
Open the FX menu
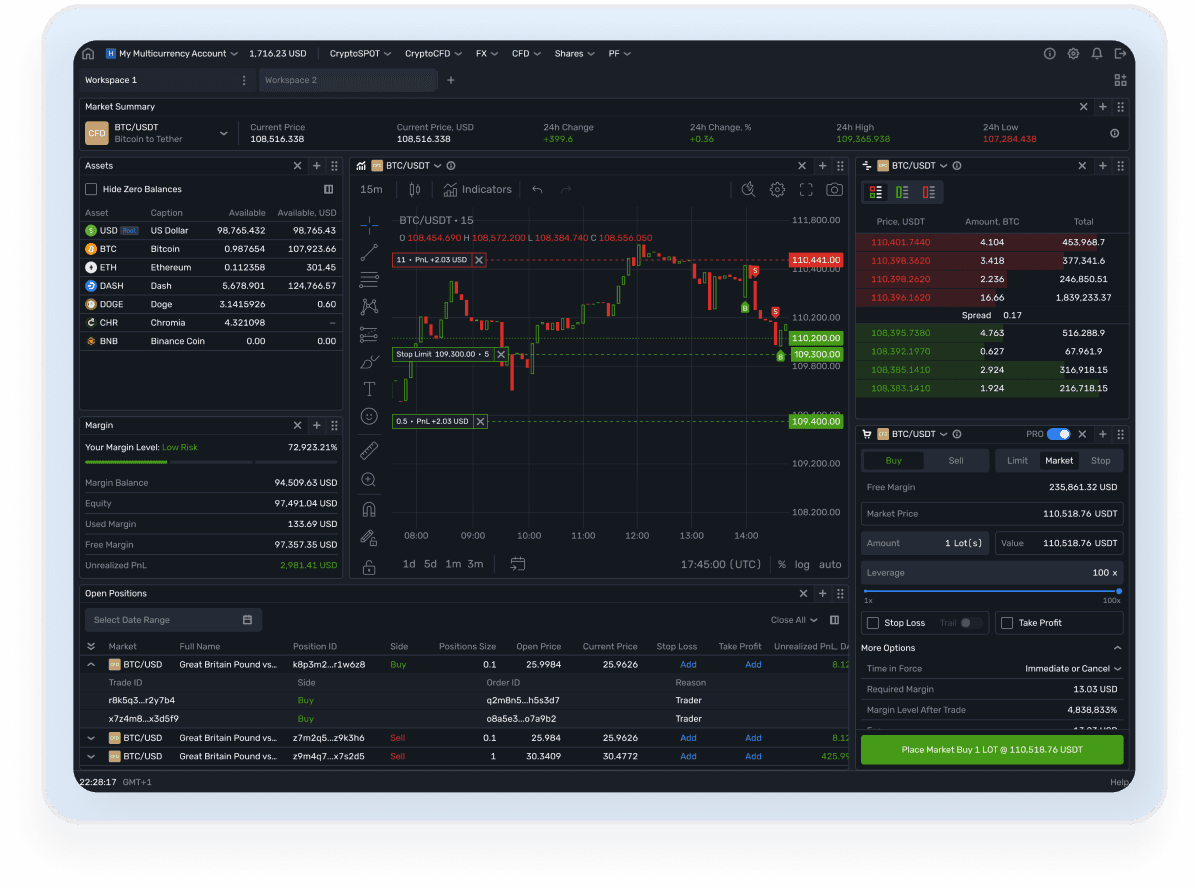(487, 53)
